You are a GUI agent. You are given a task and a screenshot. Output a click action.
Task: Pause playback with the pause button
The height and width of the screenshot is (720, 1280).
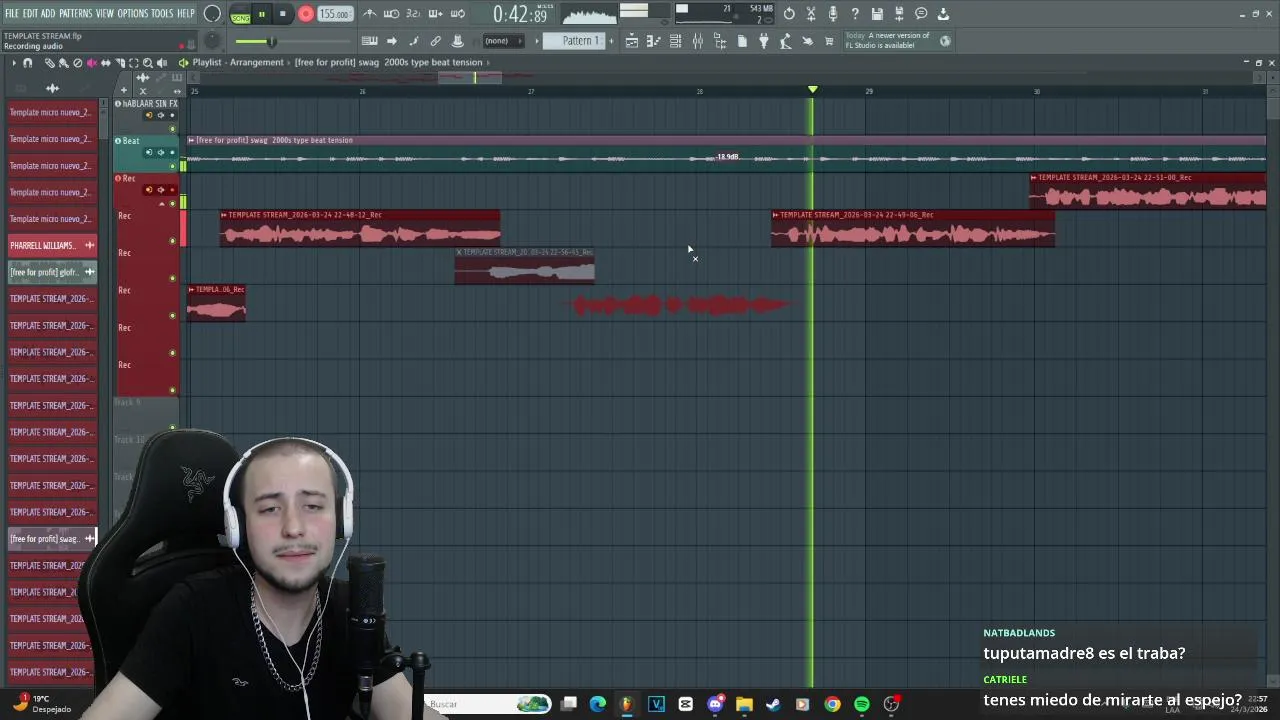click(262, 14)
